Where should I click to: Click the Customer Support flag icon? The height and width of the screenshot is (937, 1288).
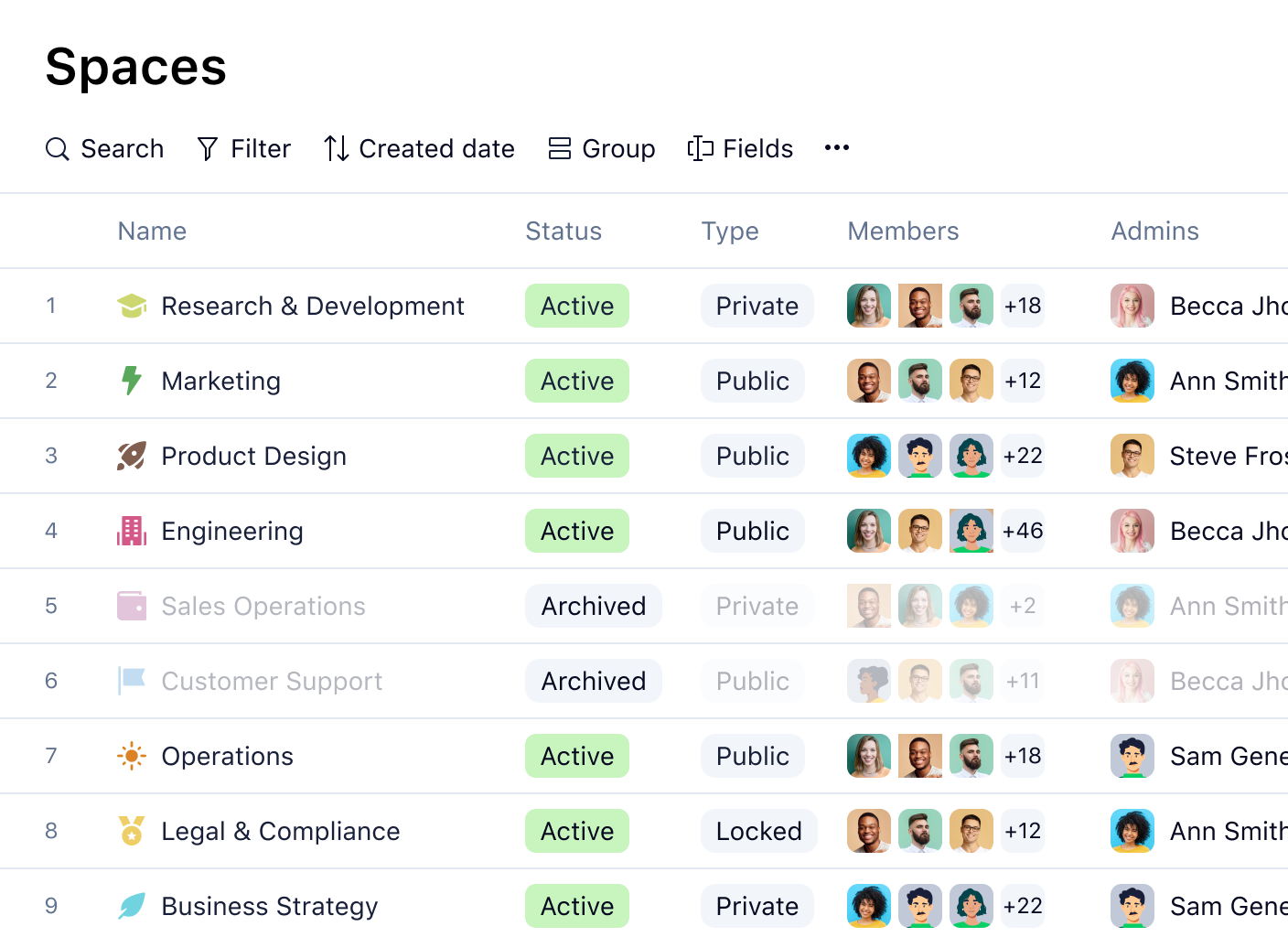pos(132,681)
